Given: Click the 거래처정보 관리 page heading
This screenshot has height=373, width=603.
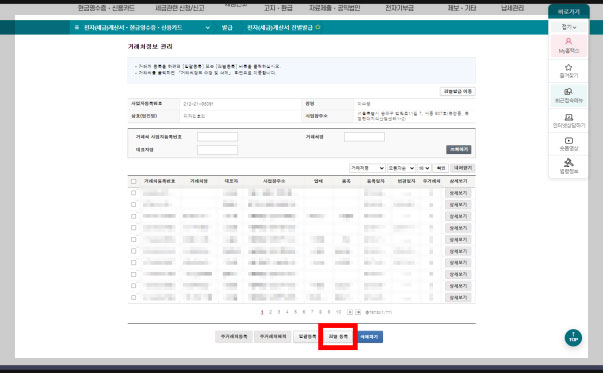Looking at the screenshot, I should pyautogui.click(x=150, y=47).
